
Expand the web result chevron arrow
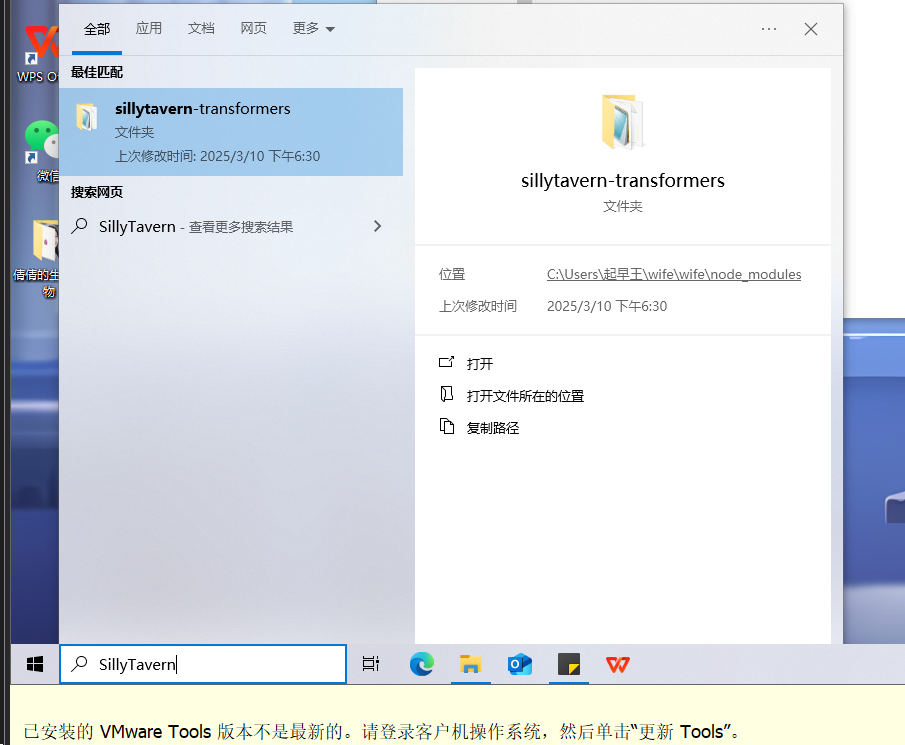[377, 226]
